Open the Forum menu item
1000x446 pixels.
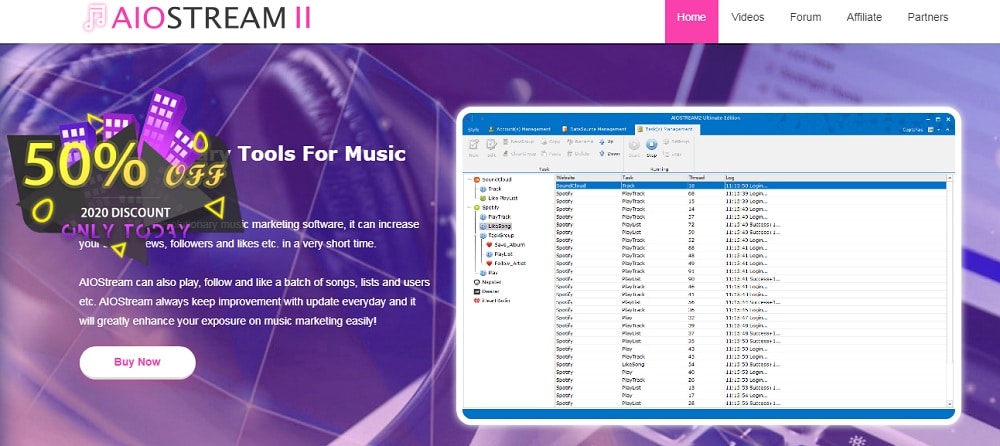pyautogui.click(x=805, y=17)
